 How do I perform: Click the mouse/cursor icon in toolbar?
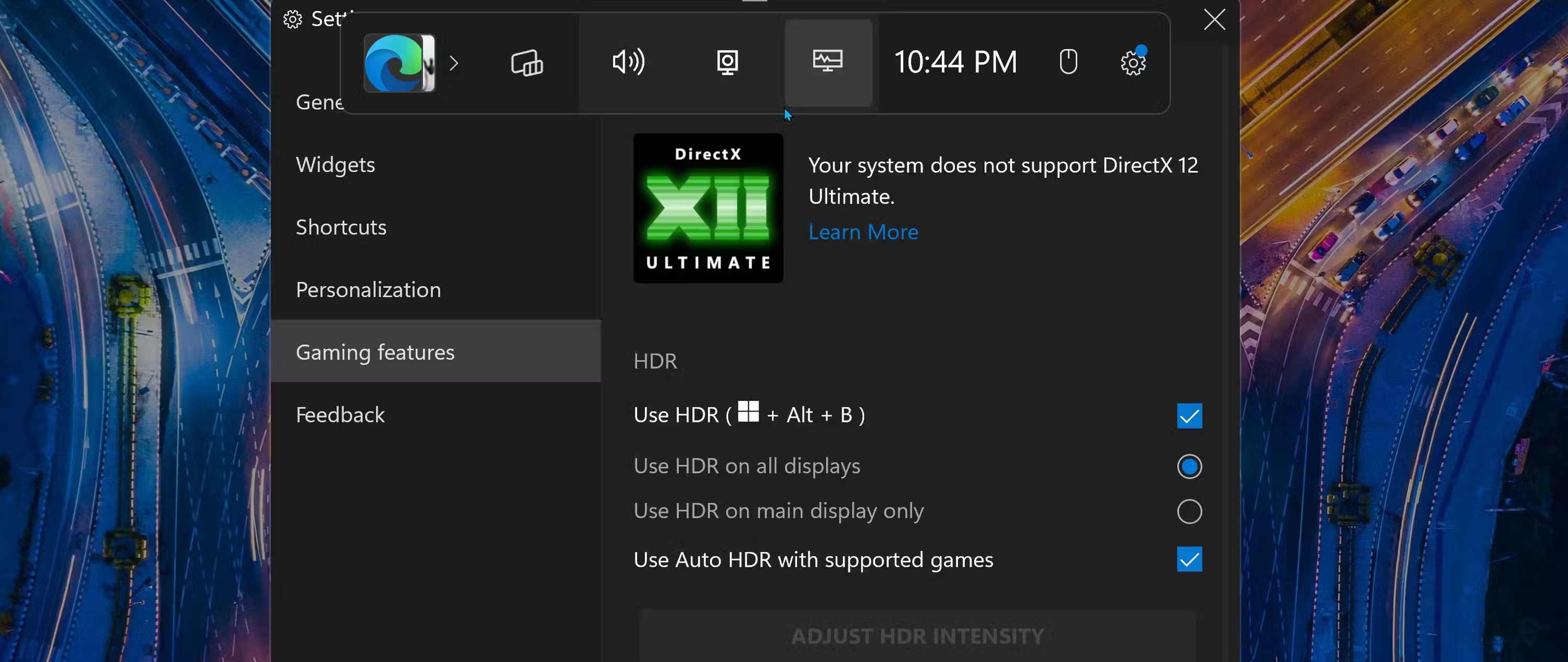1068,62
